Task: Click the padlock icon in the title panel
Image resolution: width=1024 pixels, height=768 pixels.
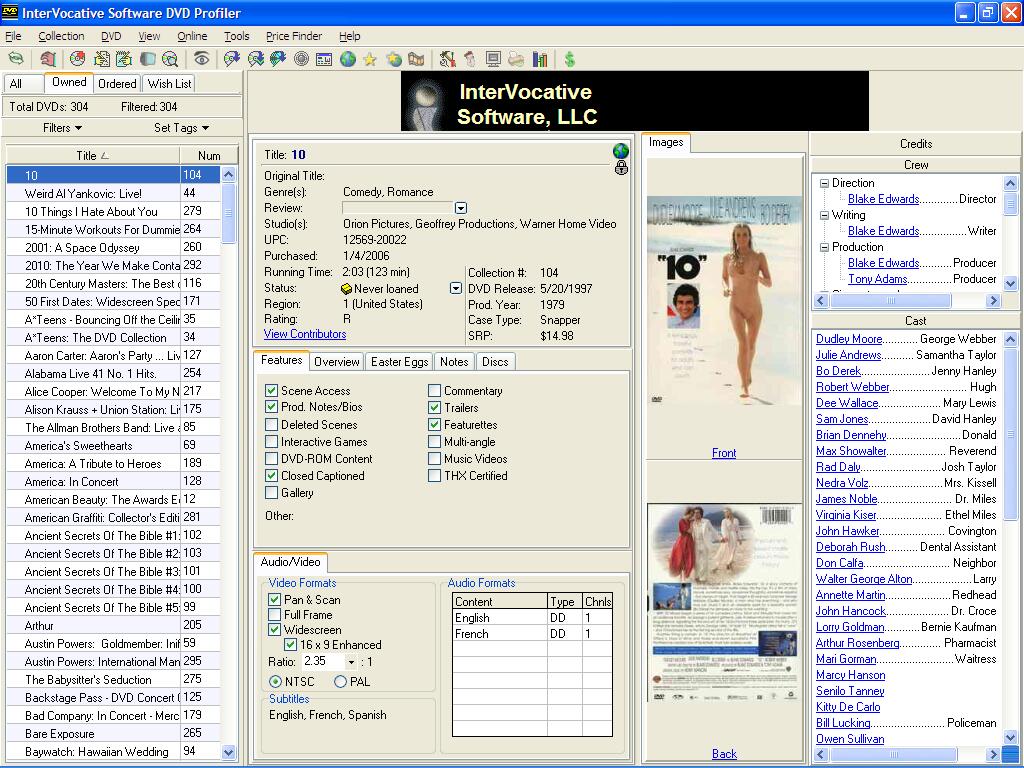Action: click(621, 168)
